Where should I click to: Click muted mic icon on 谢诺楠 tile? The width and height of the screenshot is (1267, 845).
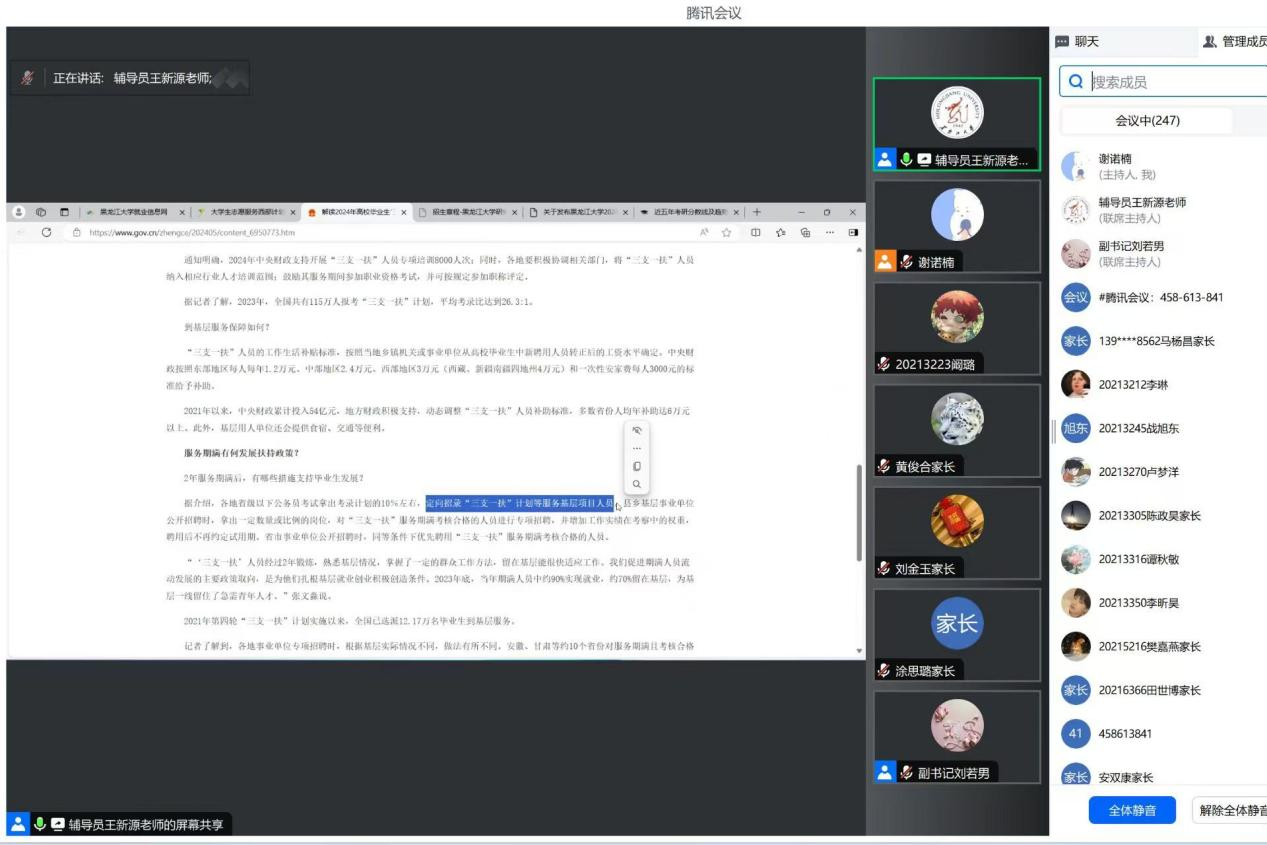(906, 262)
